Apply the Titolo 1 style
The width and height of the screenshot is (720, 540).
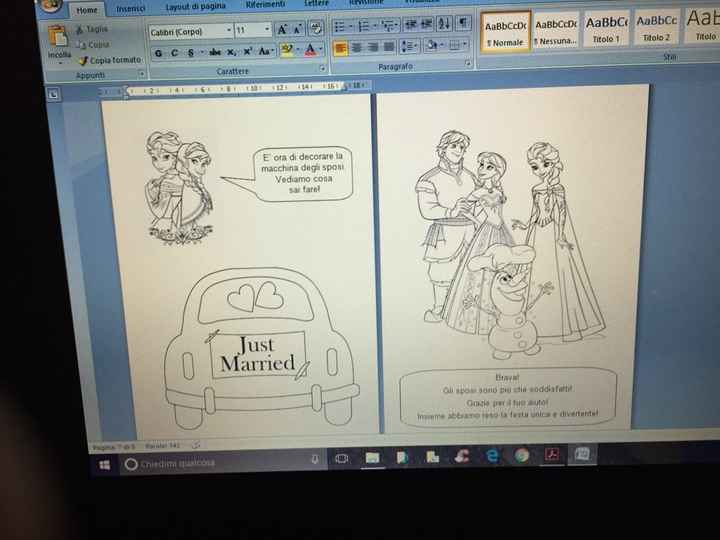point(606,40)
